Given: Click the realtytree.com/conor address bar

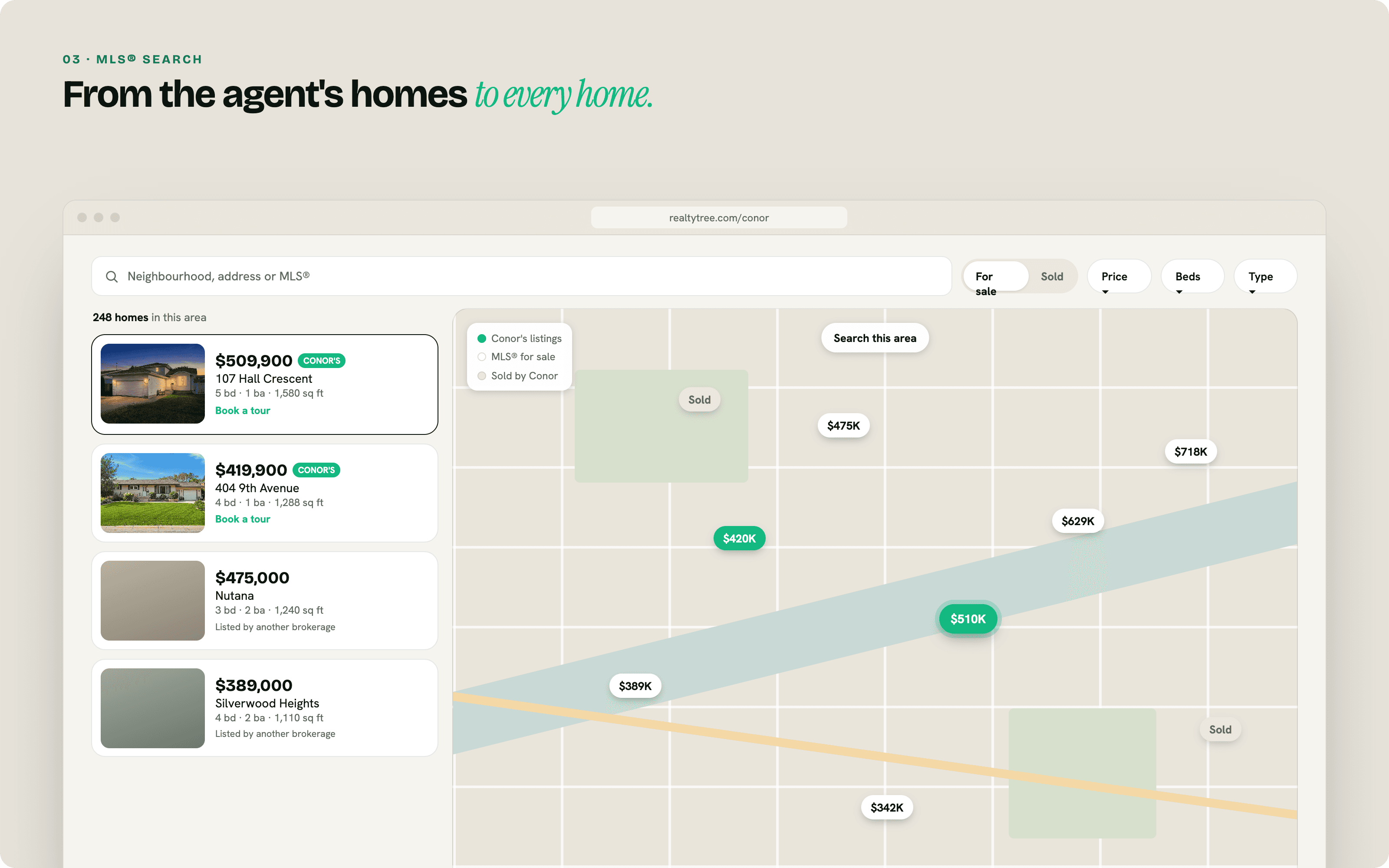Looking at the screenshot, I should tap(719, 217).
